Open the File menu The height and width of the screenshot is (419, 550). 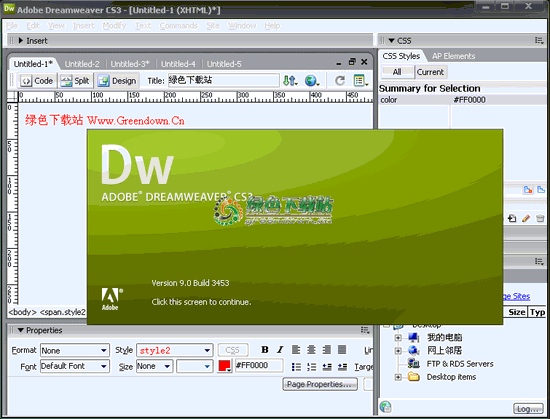click(12, 26)
